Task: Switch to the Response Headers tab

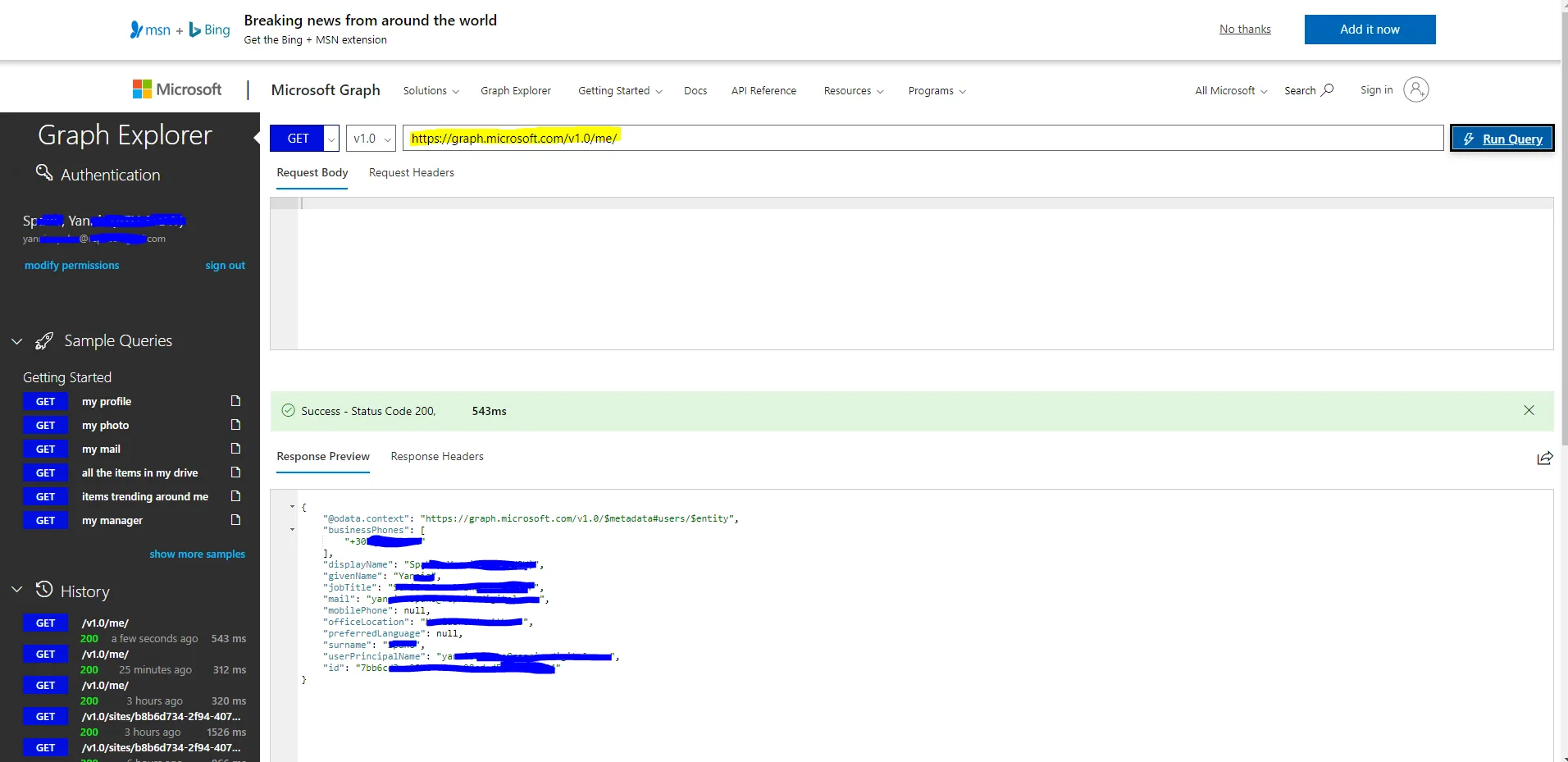Action: pyautogui.click(x=437, y=456)
